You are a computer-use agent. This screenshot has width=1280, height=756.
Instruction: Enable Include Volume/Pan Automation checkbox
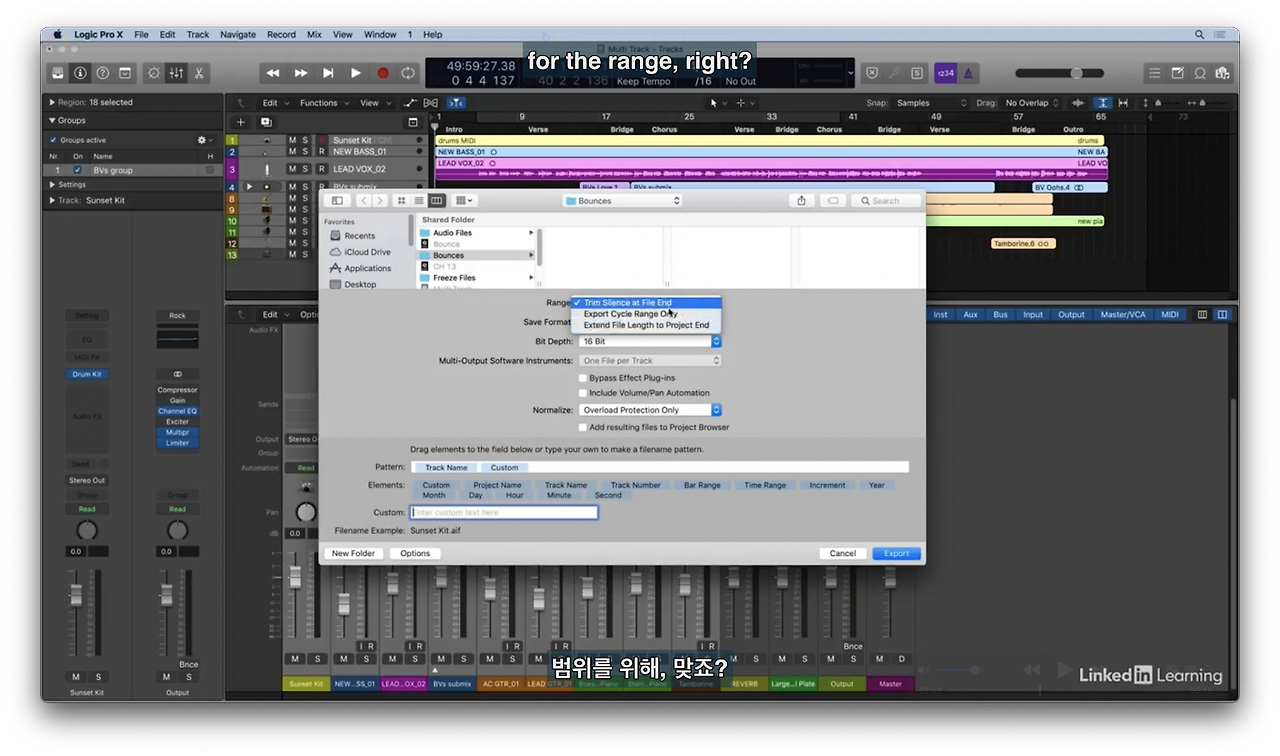582,393
